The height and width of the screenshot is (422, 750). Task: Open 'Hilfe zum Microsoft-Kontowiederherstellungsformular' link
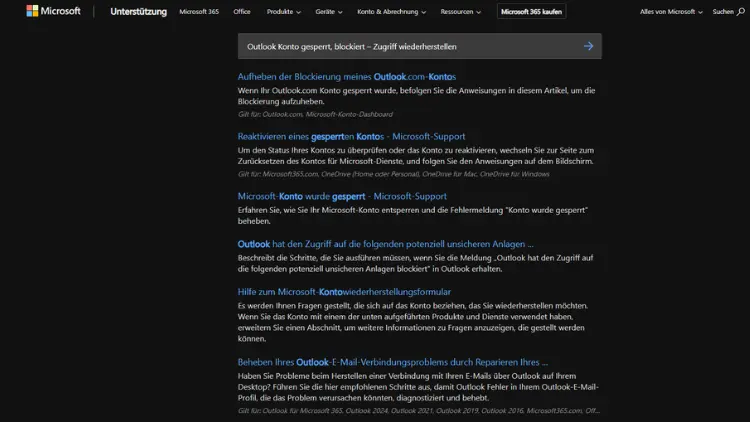coord(344,292)
